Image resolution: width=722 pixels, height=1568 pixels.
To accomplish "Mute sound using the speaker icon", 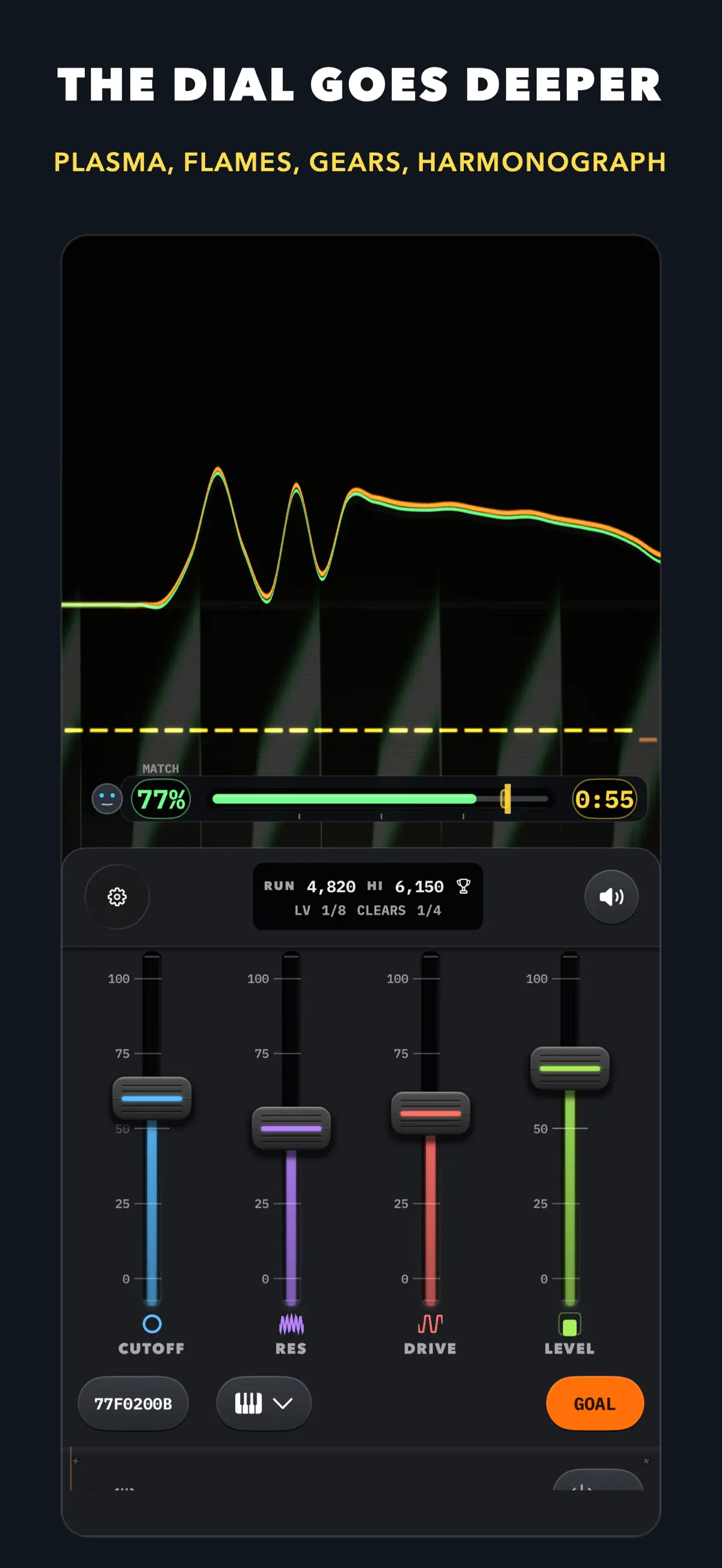I will coord(611,897).
